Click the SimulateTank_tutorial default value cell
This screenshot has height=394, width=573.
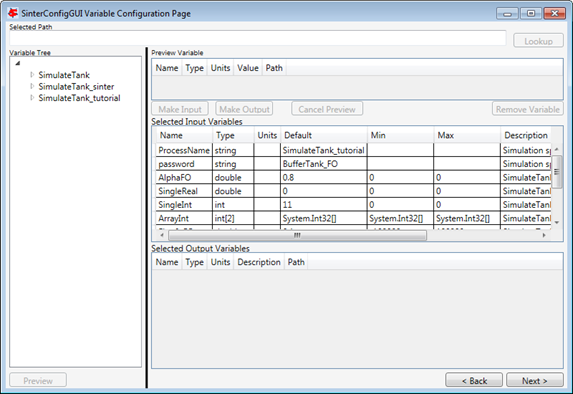[324, 150]
